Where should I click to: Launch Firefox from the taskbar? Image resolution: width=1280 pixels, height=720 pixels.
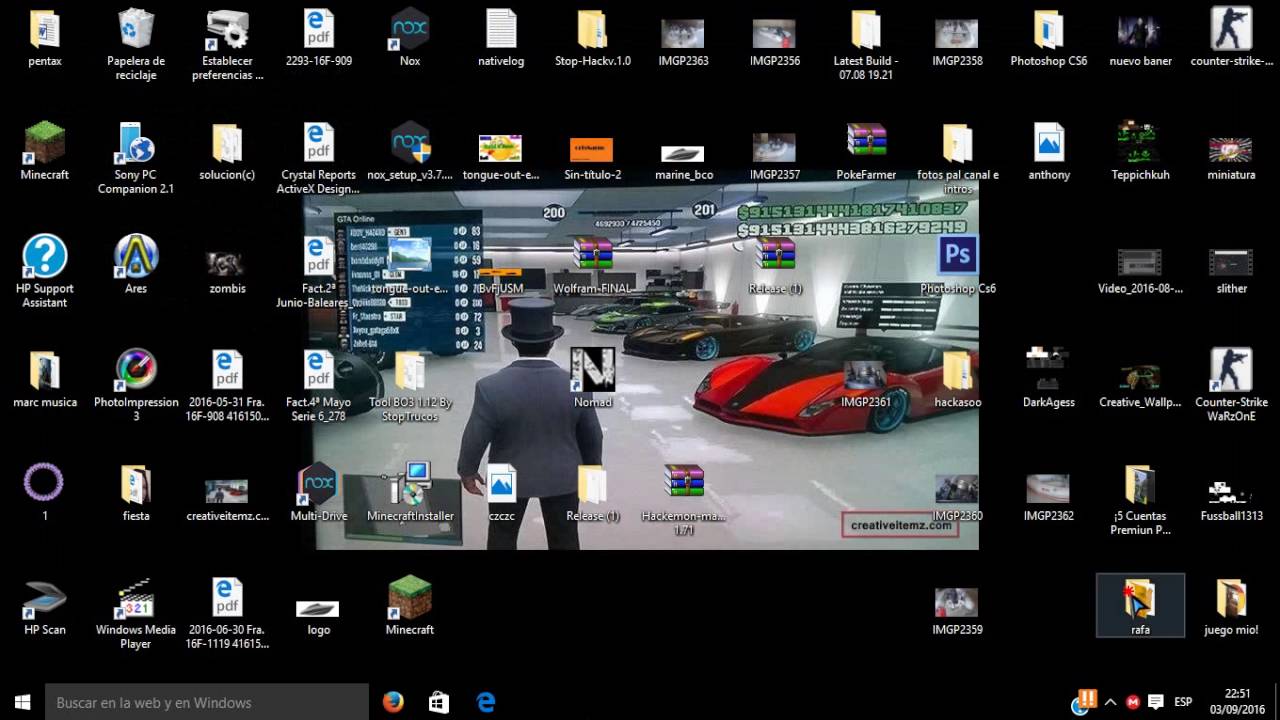click(x=393, y=702)
